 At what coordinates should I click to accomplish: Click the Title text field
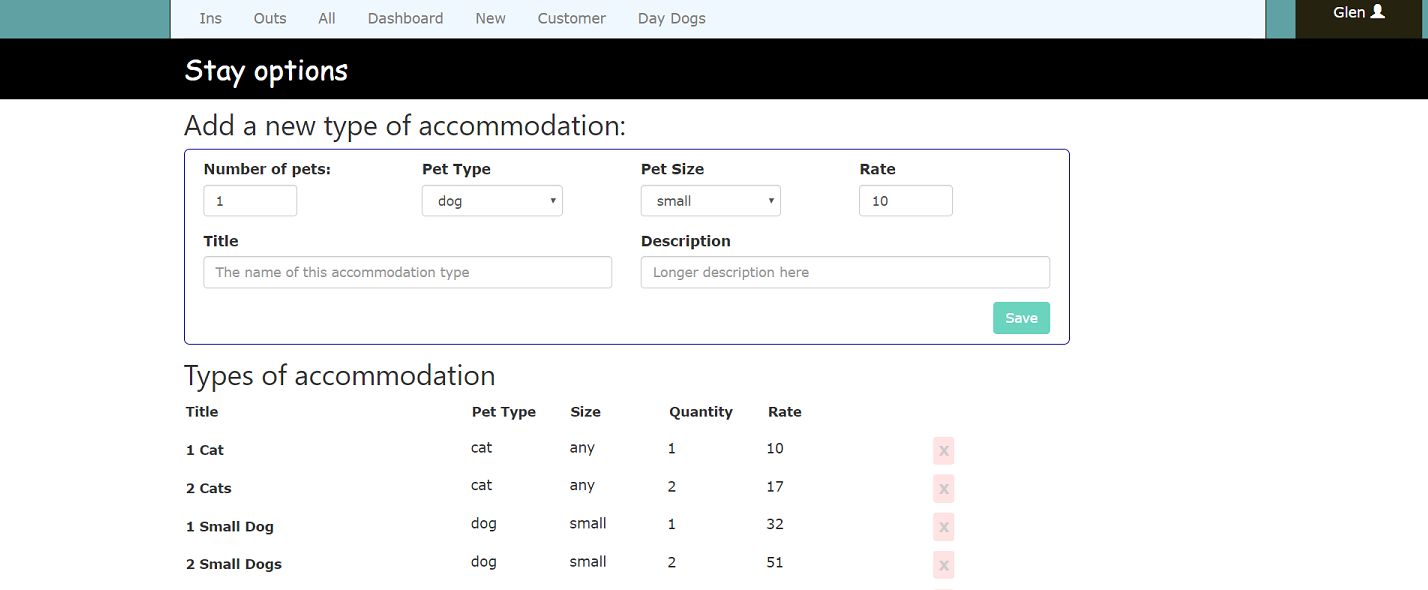click(x=407, y=272)
